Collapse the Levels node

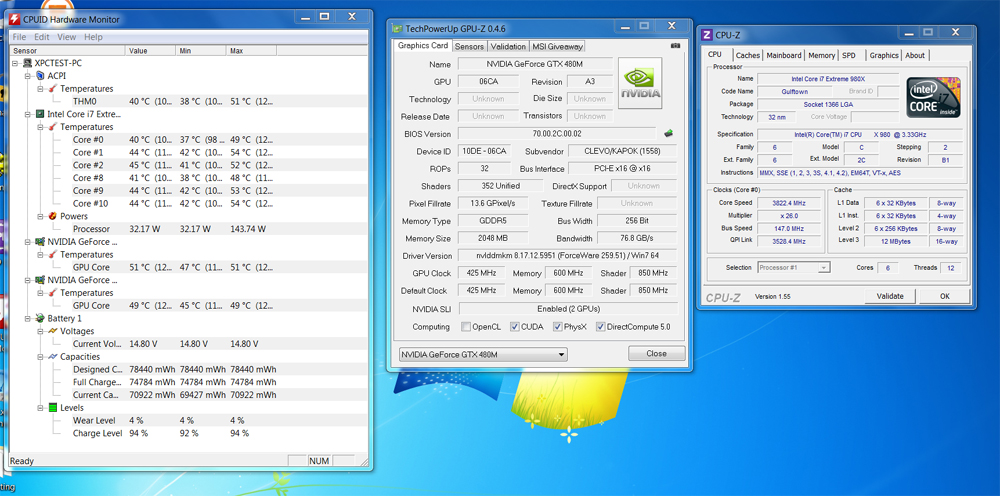(x=40, y=407)
